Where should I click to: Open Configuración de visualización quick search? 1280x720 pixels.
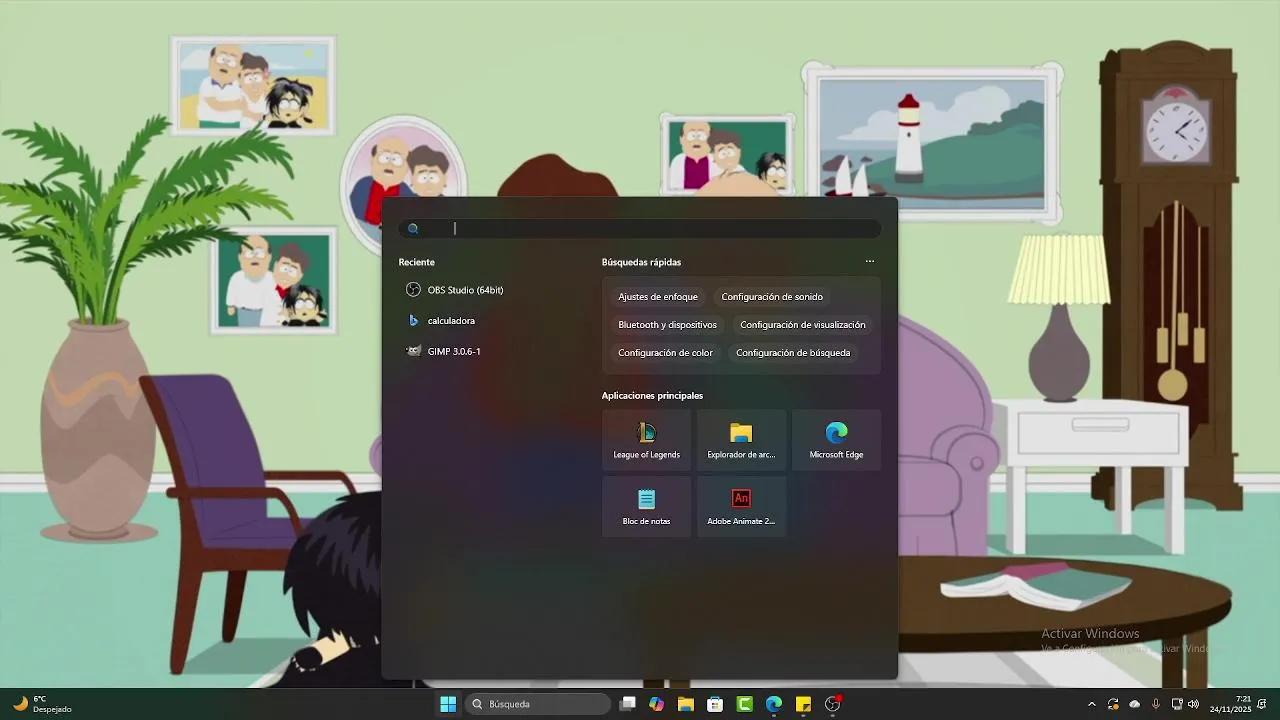click(803, 325)
